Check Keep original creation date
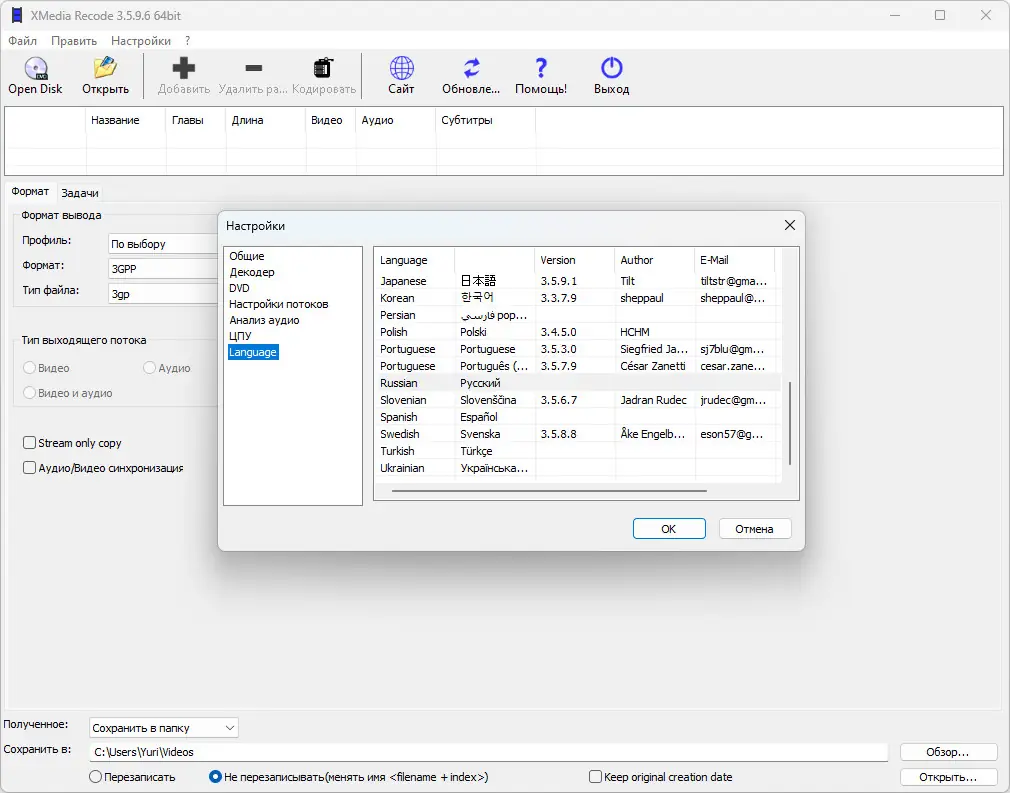Viewport: 1010px width, 793px height. [x=595, y=777]
